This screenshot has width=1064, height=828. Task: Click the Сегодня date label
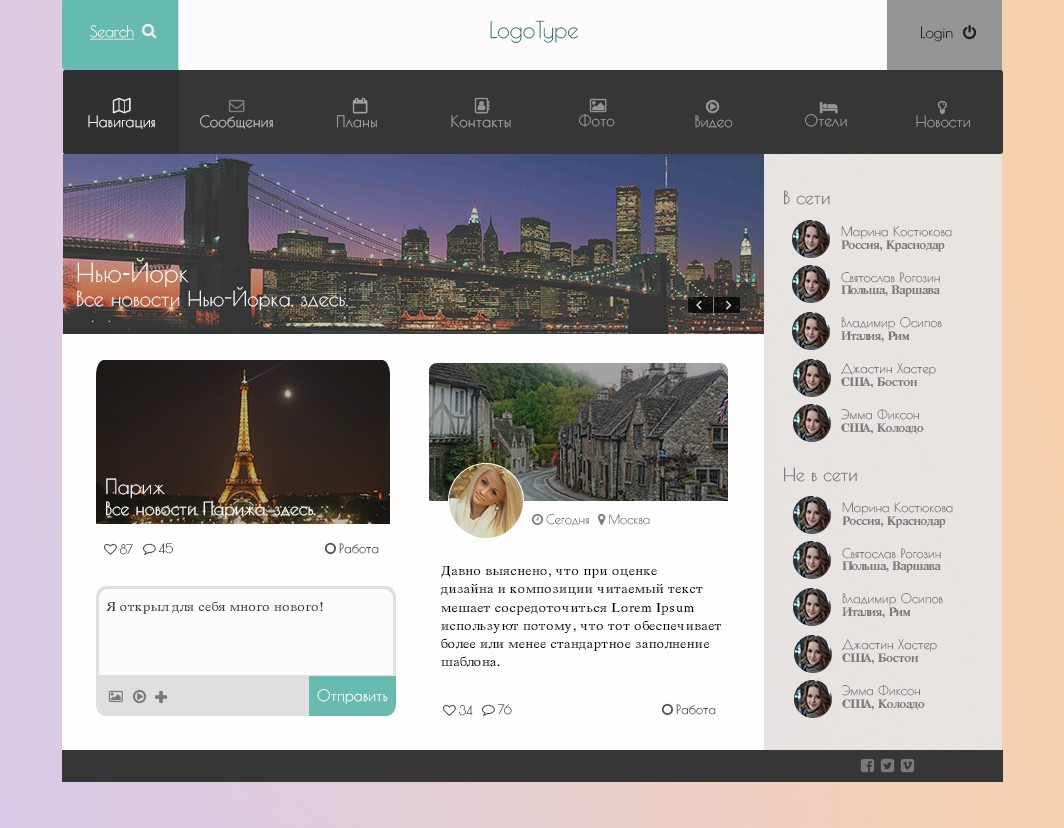tap(567, 520)
